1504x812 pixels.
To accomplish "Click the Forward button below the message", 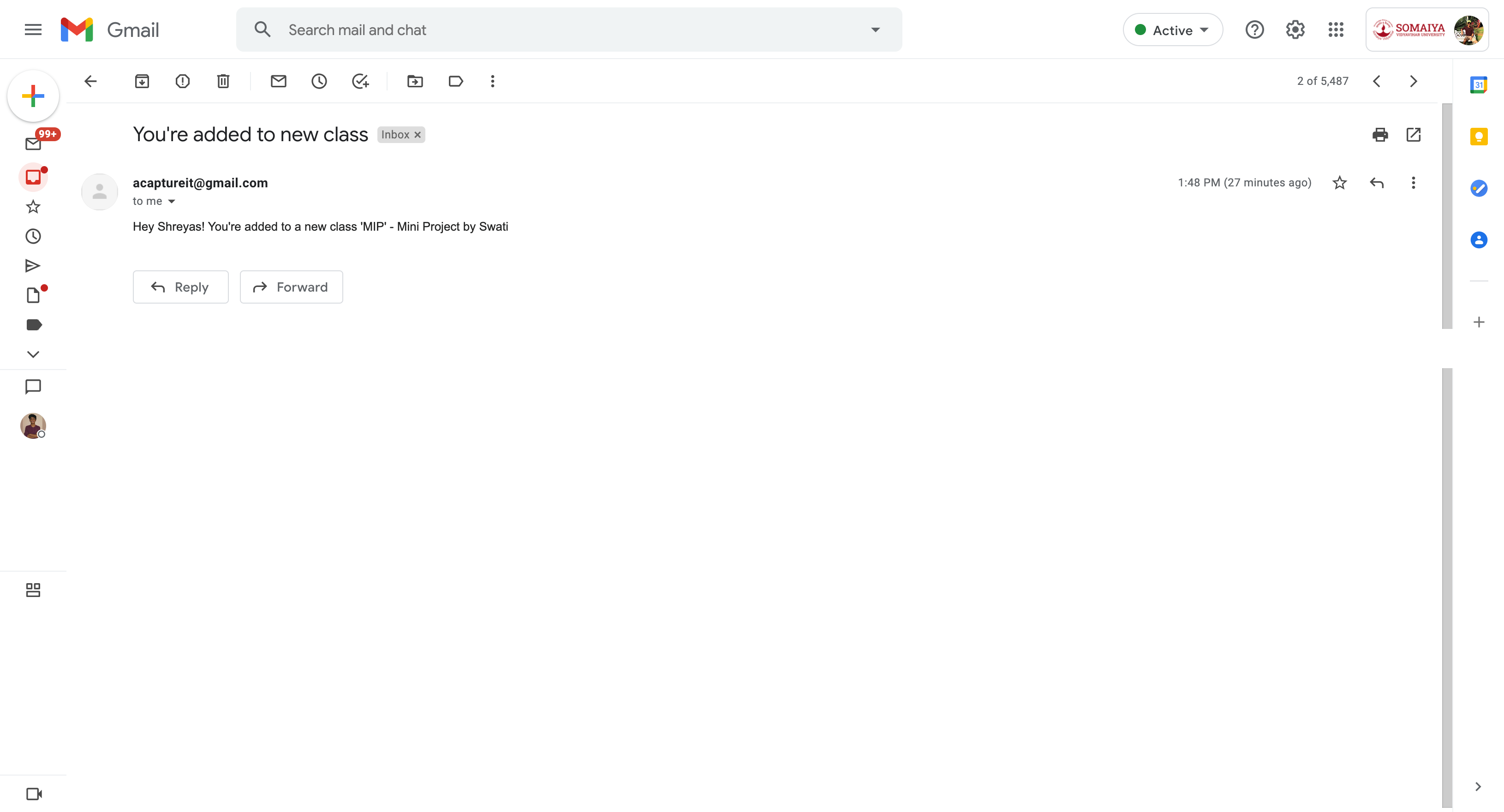I will click(x=291, y=287).
